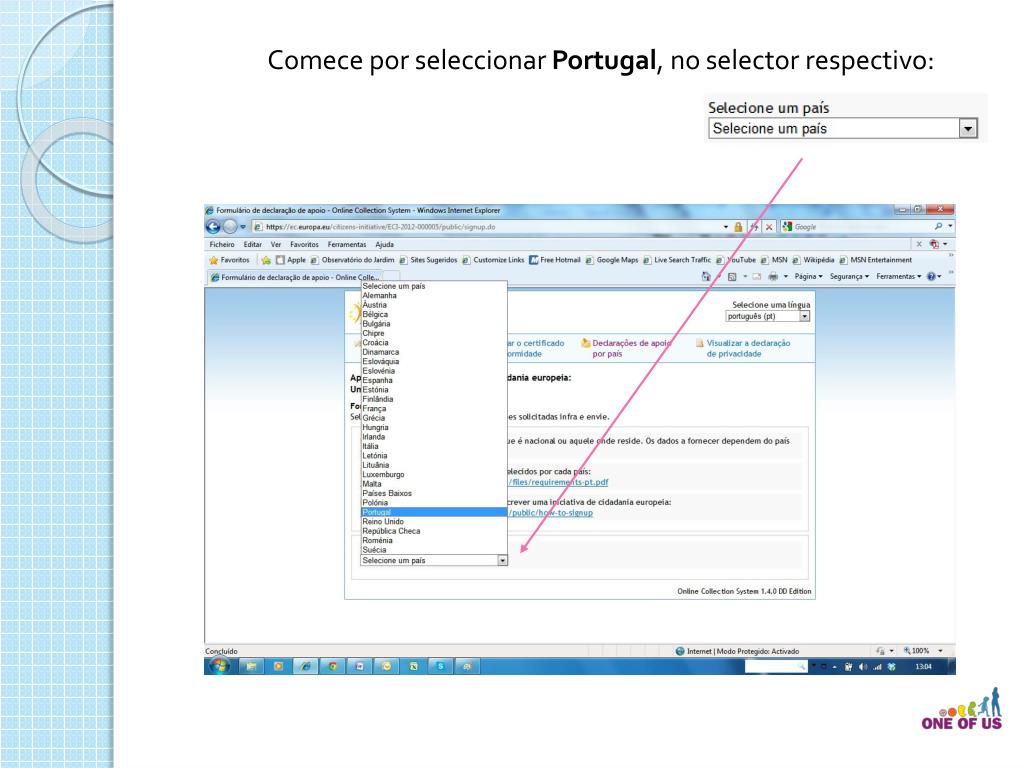Open the public/how-to-signup link

551,513
